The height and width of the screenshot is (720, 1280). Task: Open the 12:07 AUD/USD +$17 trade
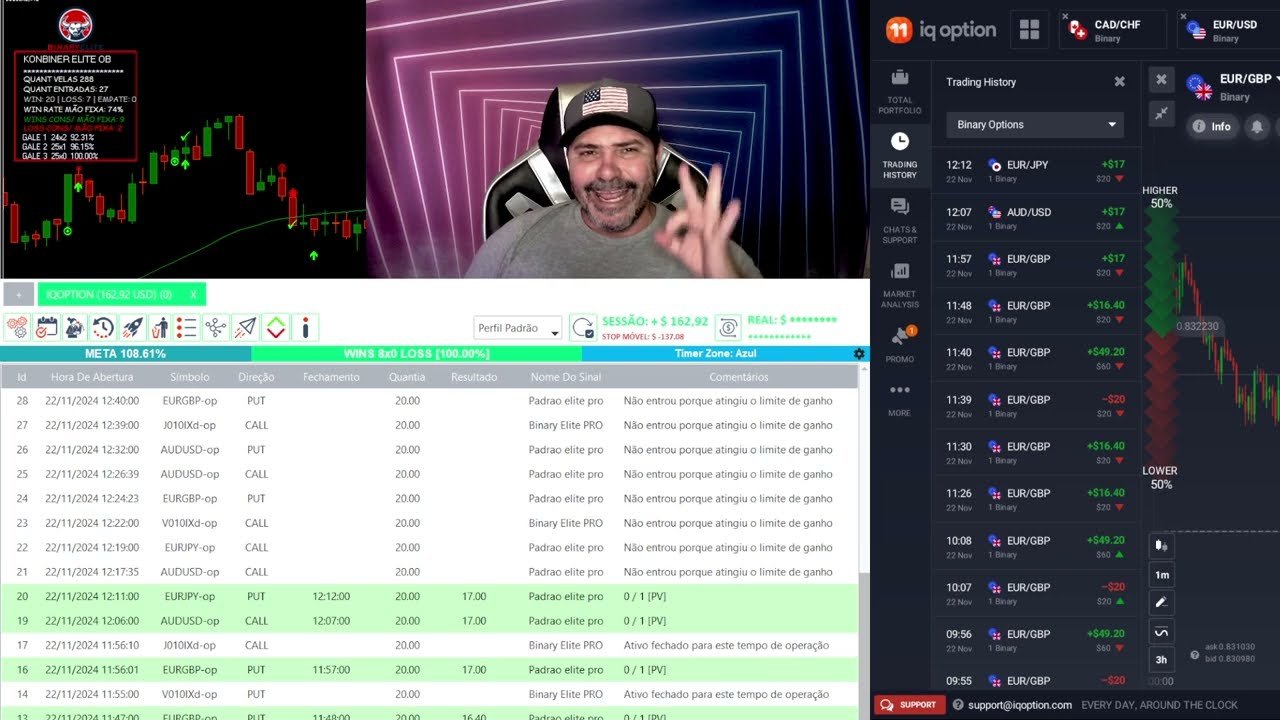(x=1036, y=218)
